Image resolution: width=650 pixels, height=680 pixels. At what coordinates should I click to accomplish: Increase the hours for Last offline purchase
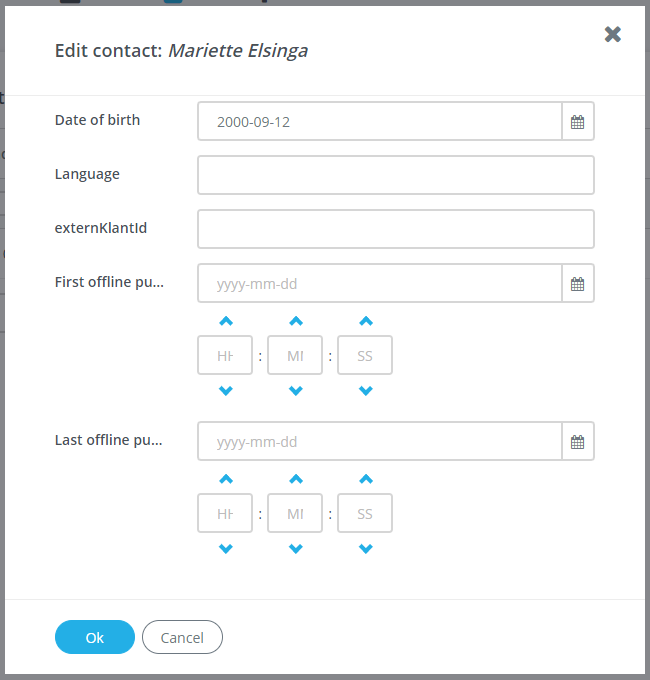tap(226, 480)
